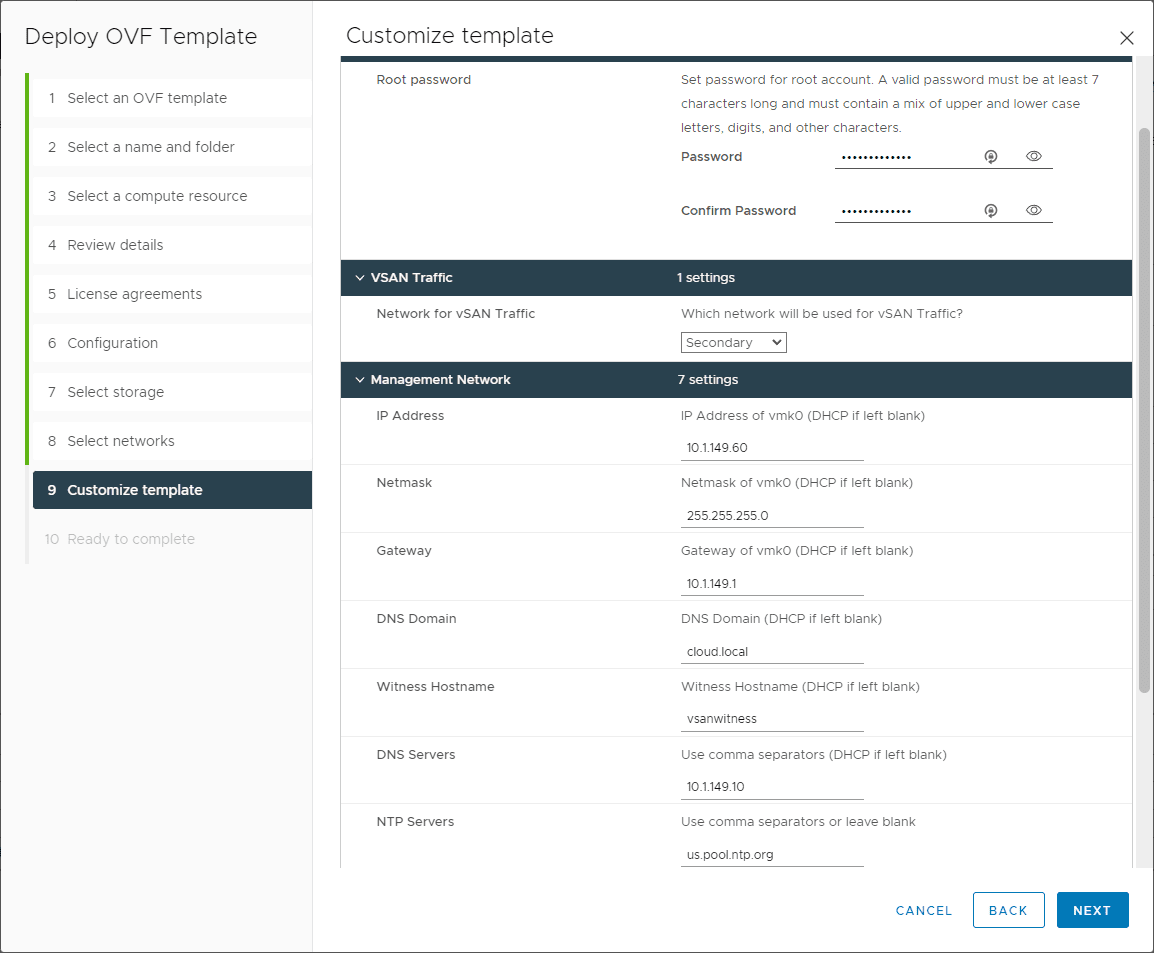
Task: Click the BACK button
Action: [1008, 910]
